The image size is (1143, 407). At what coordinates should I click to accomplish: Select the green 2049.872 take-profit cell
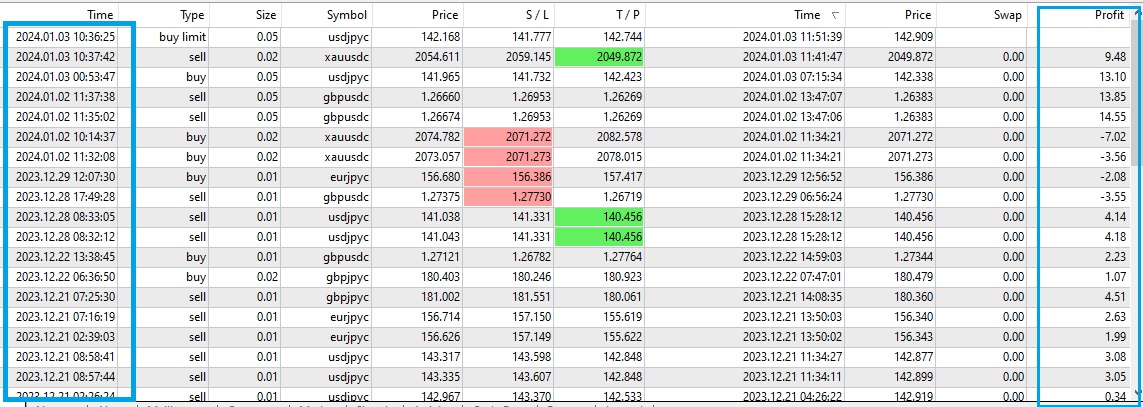597,57
